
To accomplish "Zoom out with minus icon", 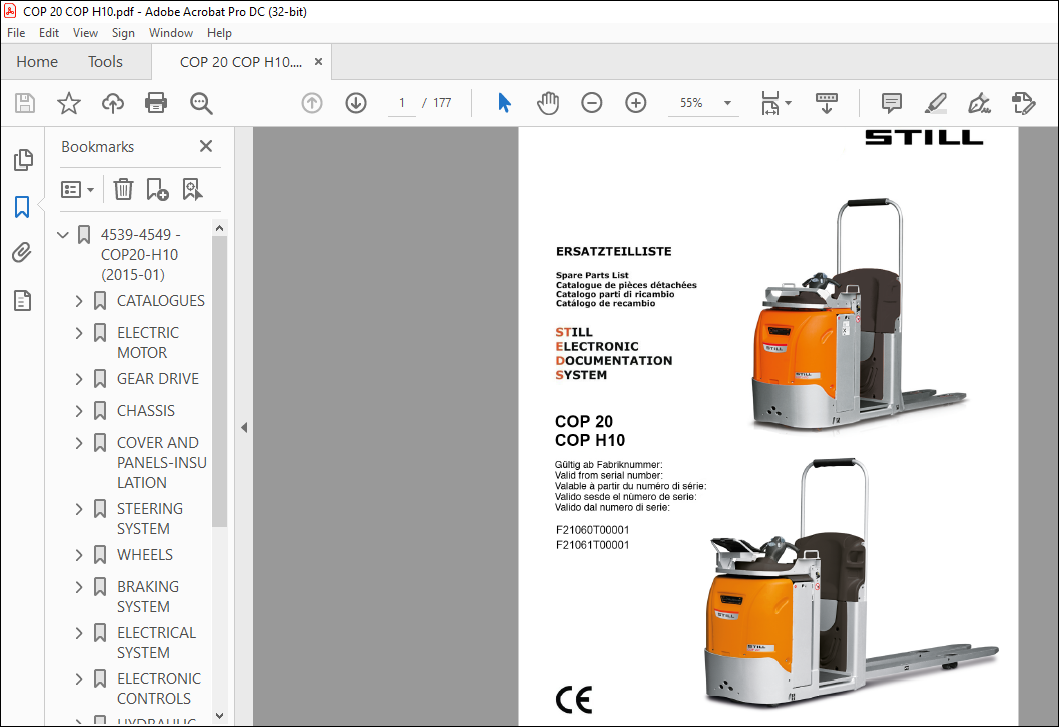I will tap(592, 103).
